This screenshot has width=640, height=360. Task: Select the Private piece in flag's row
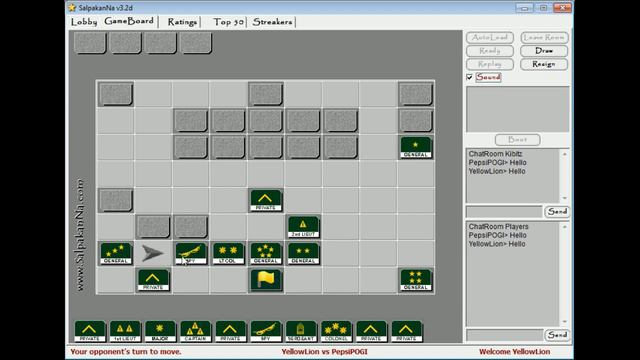[x=153, y=280]
